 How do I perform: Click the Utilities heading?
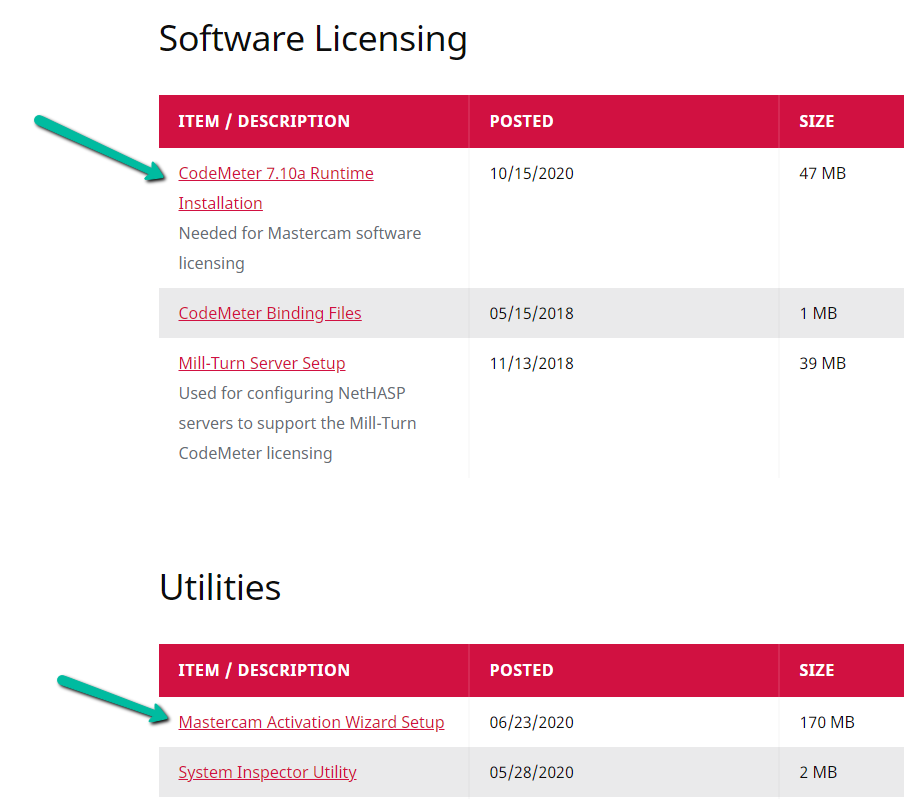click(x=220, y=587)
